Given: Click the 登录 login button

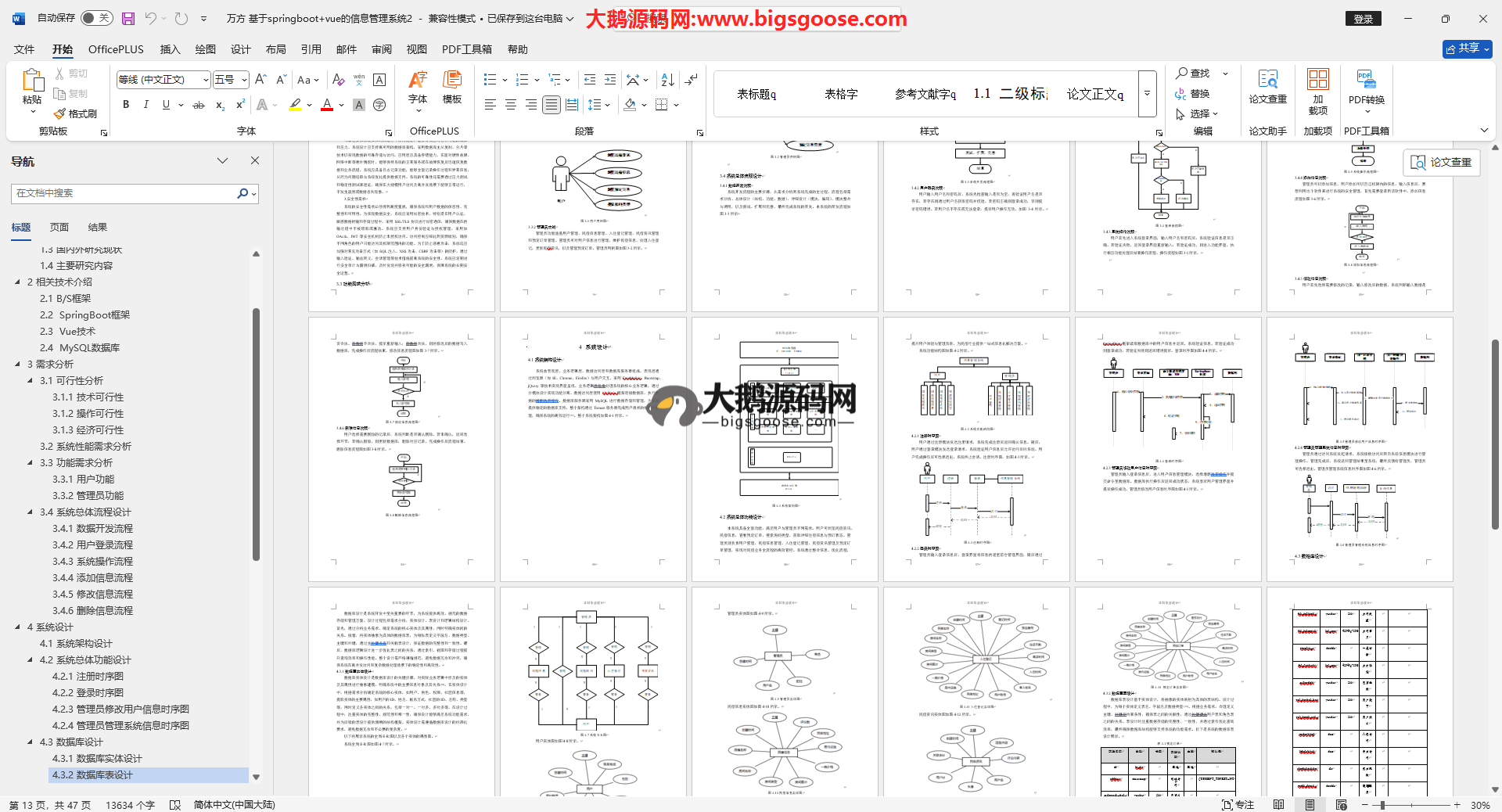Looking at the screenshot, I should (1363, 19).
